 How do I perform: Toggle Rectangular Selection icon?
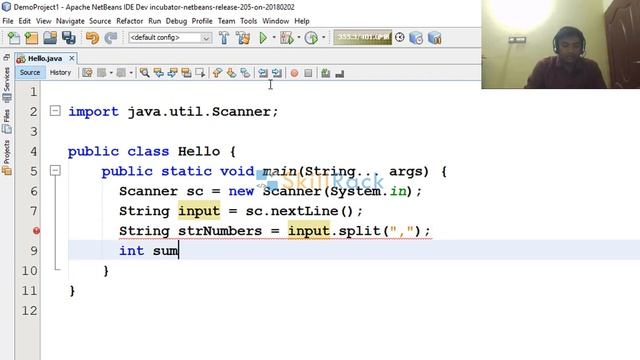200,73
